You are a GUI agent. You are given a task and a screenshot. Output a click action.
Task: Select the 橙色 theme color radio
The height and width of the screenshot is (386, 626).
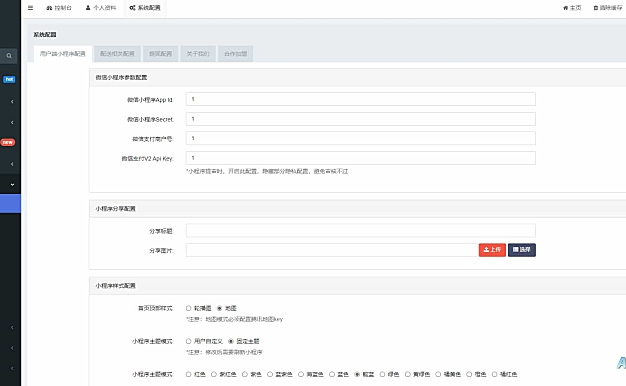(470, 374)
